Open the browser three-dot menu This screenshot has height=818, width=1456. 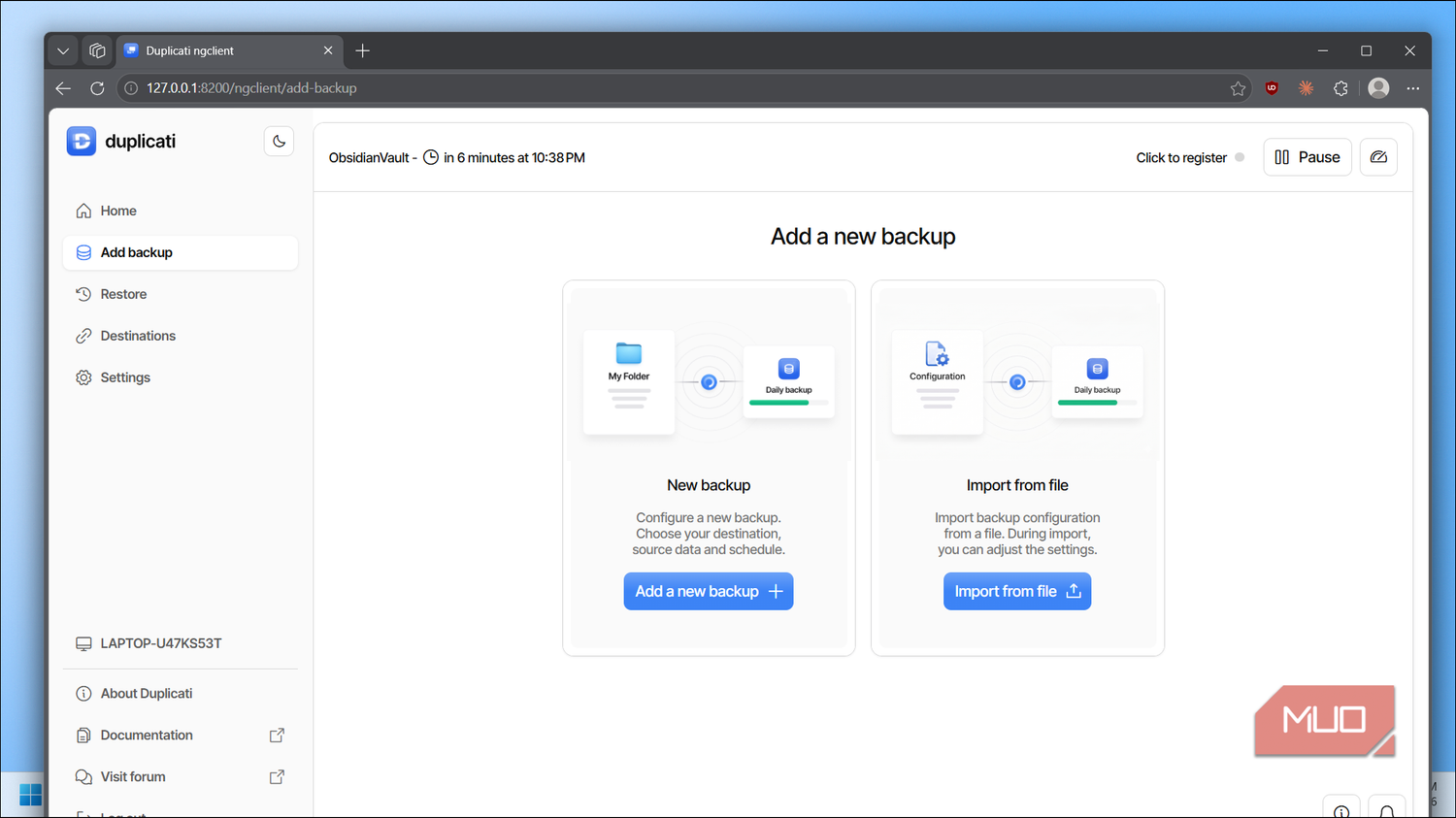1413,88
